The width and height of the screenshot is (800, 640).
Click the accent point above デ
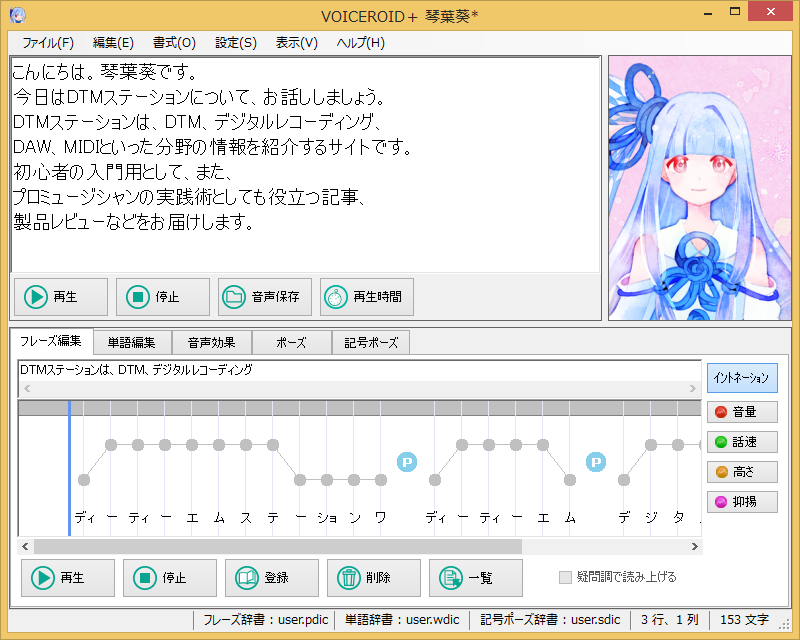(x=623, y=480)
